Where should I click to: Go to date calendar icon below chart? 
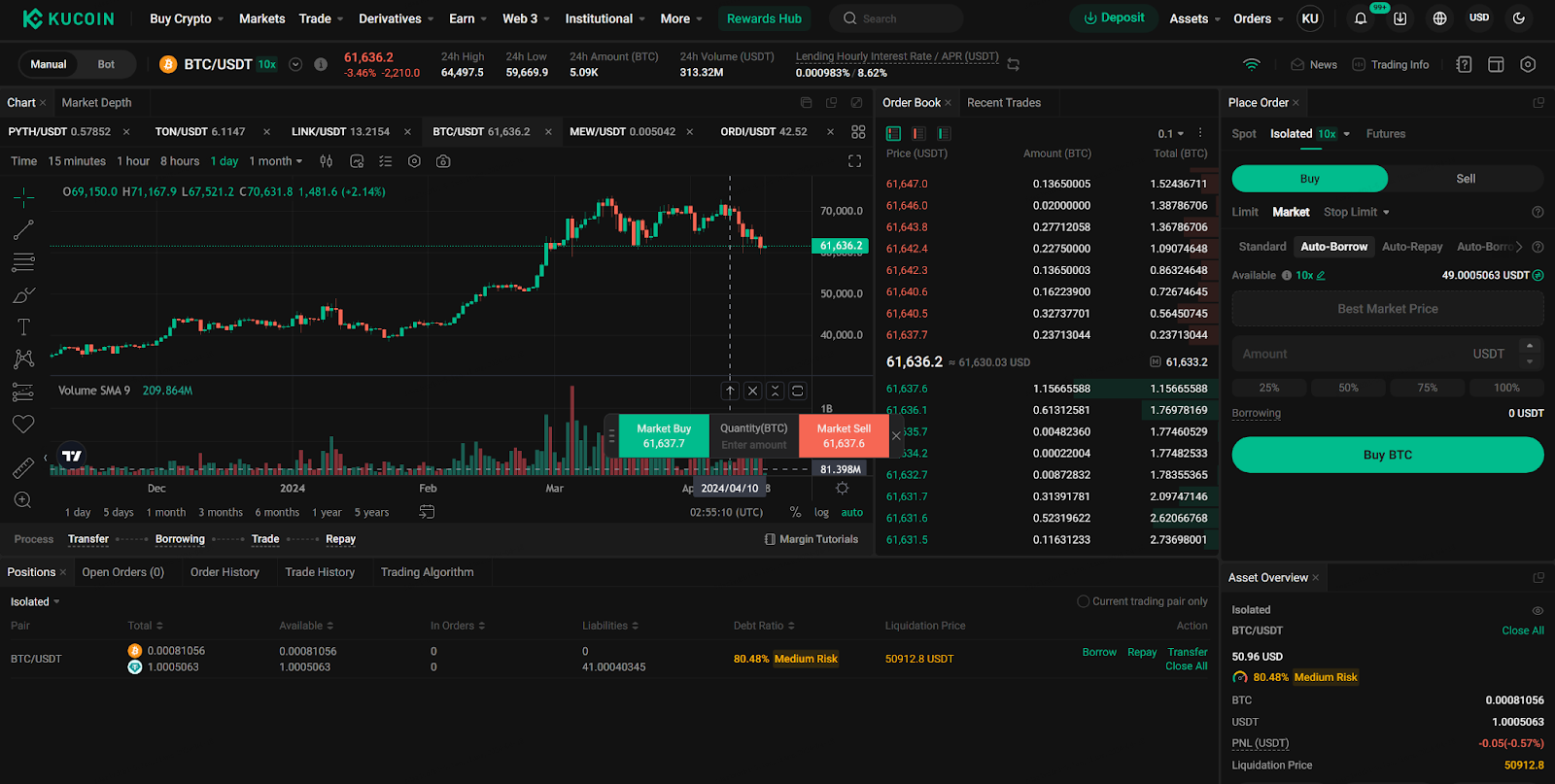pyautogui.click(x=427, y=512)
